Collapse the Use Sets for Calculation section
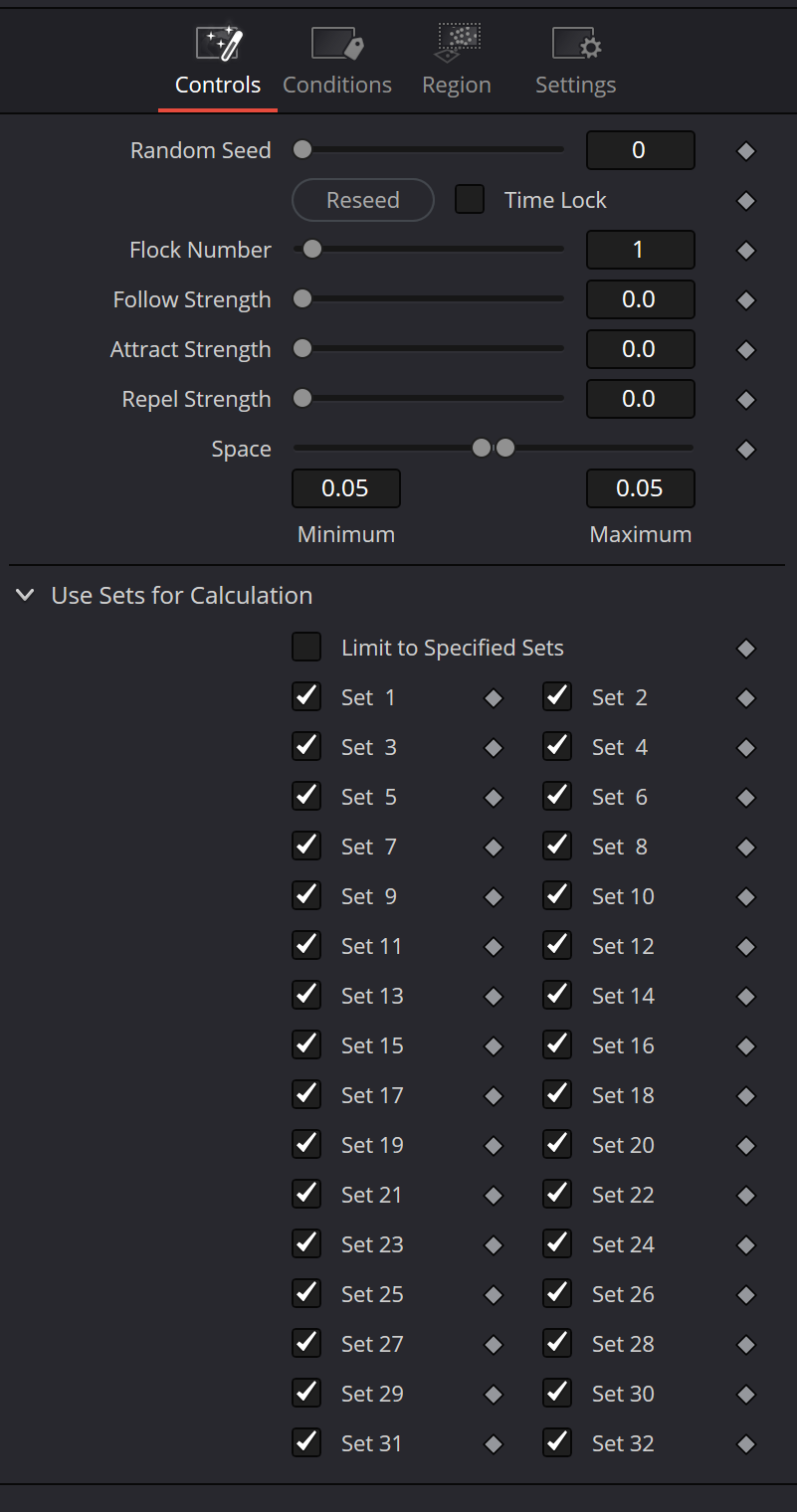The width and height of the screenshot is (797, 1512). [x=25, y=596]
